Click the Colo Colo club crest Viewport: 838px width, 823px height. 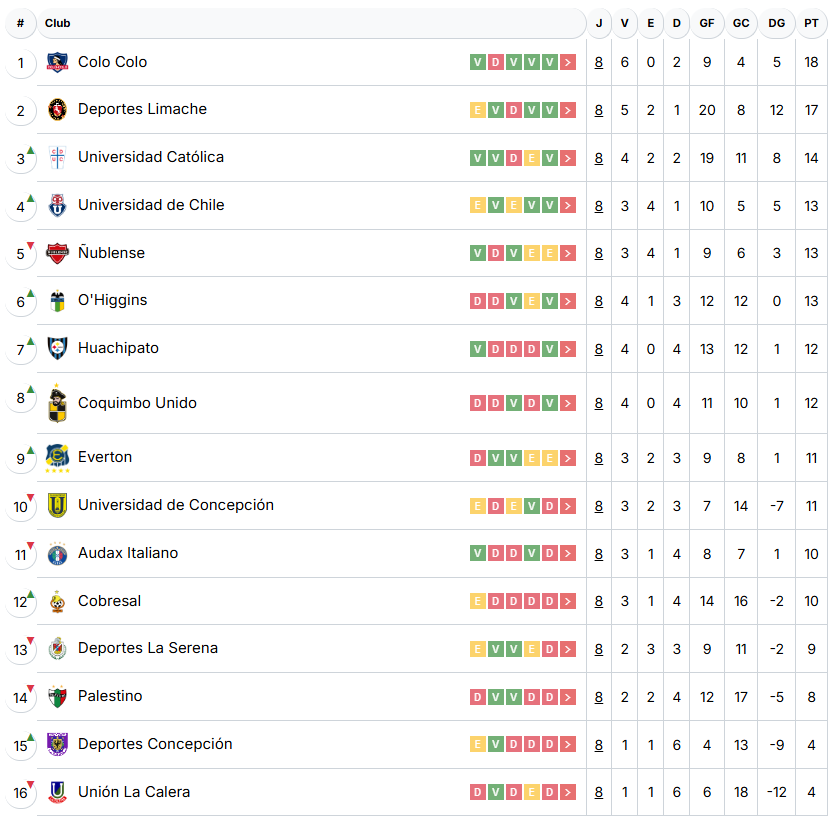tap(57, 62)
